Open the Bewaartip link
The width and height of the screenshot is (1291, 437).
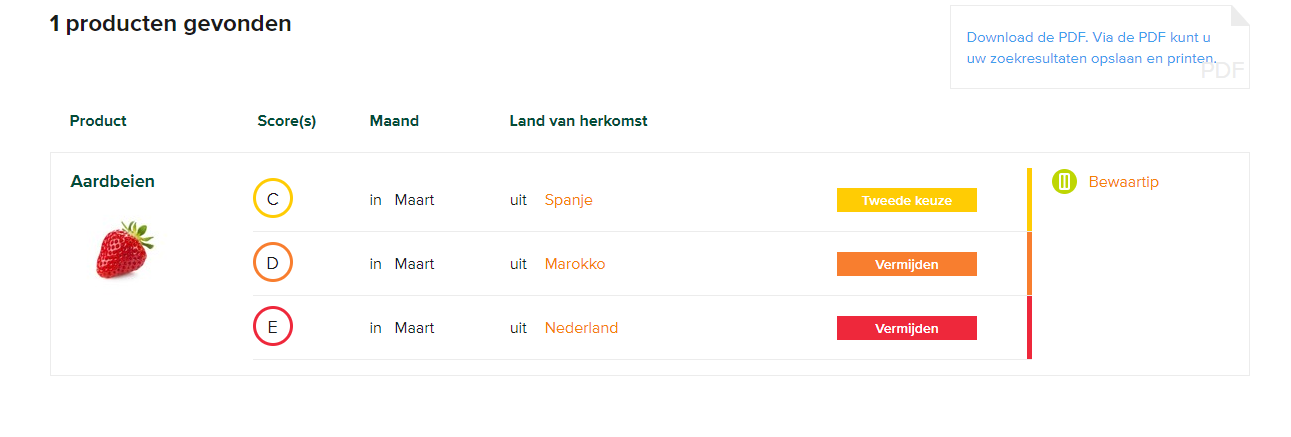tap(1123, 182)
